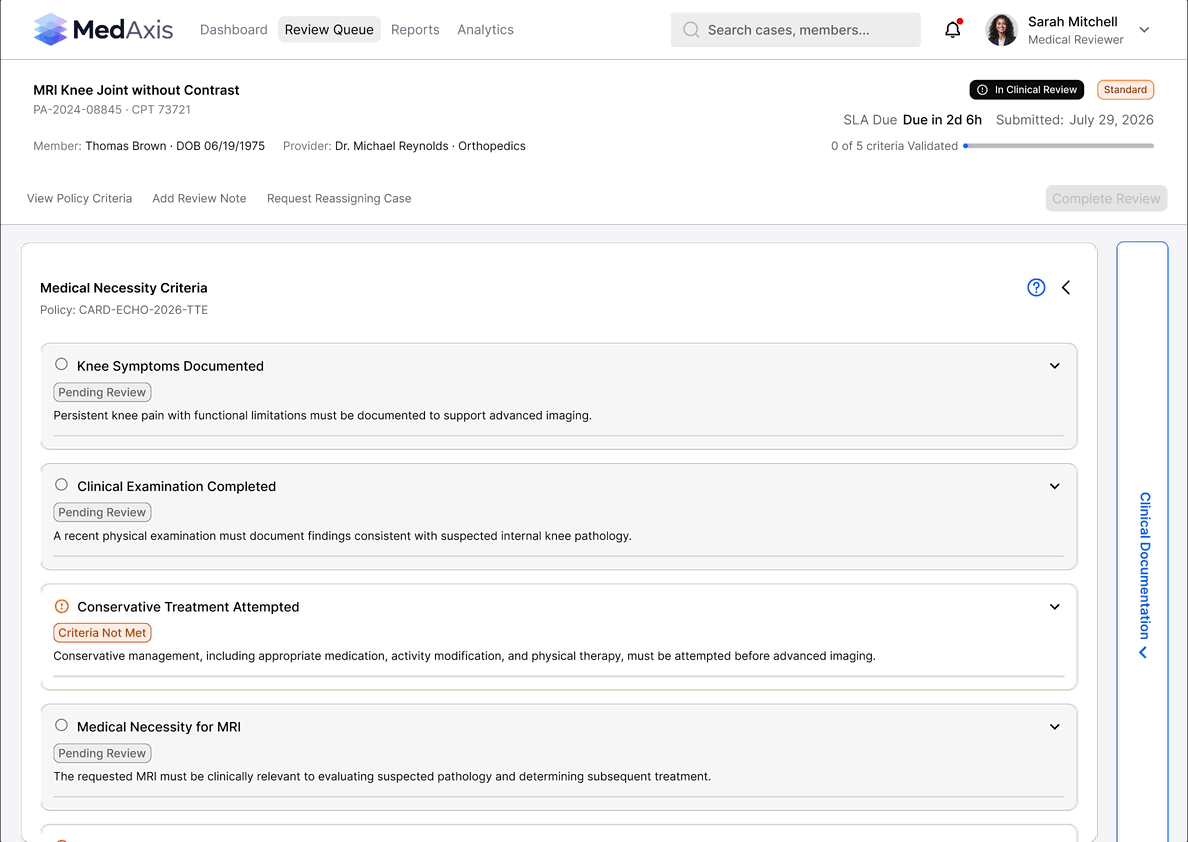Expand the Clinical Examination Completed criterion
1188x842 pixels.
[1055, 487]
